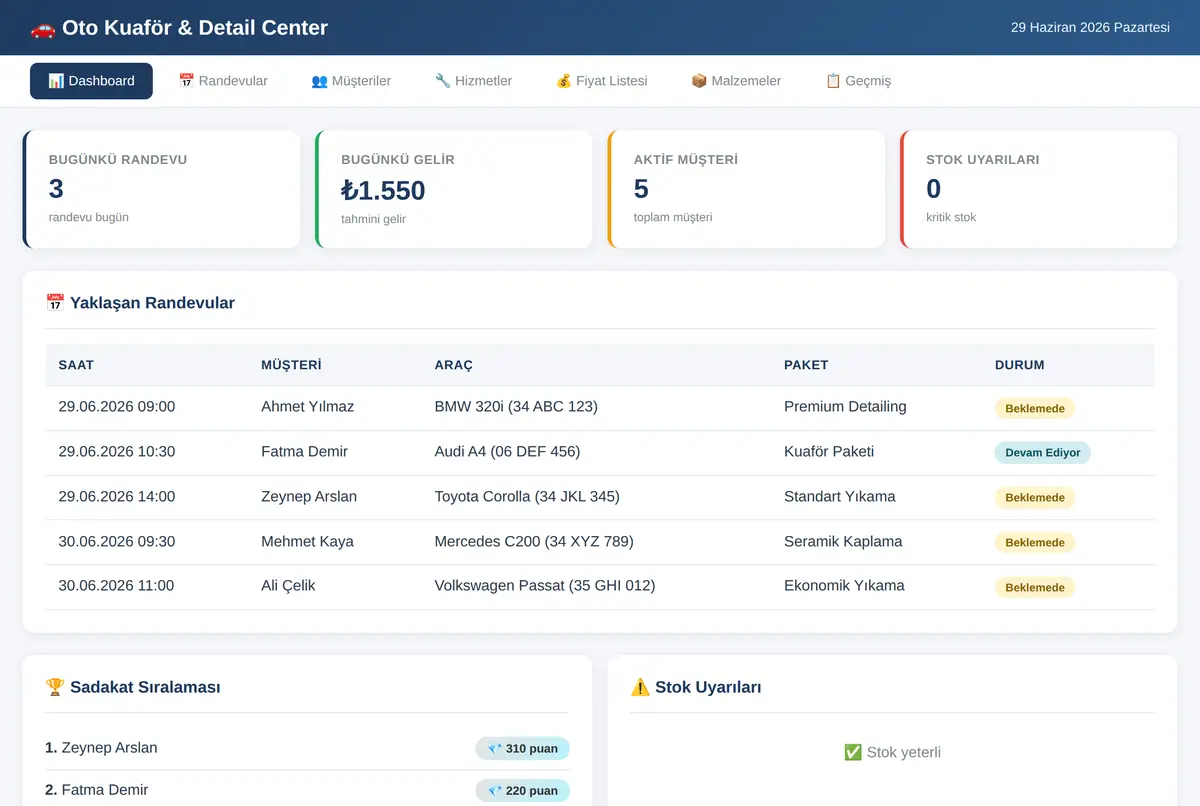
Task: Click the Aktif Müşteri stat card
Action: pyautogui.click(x=746, y=189)
